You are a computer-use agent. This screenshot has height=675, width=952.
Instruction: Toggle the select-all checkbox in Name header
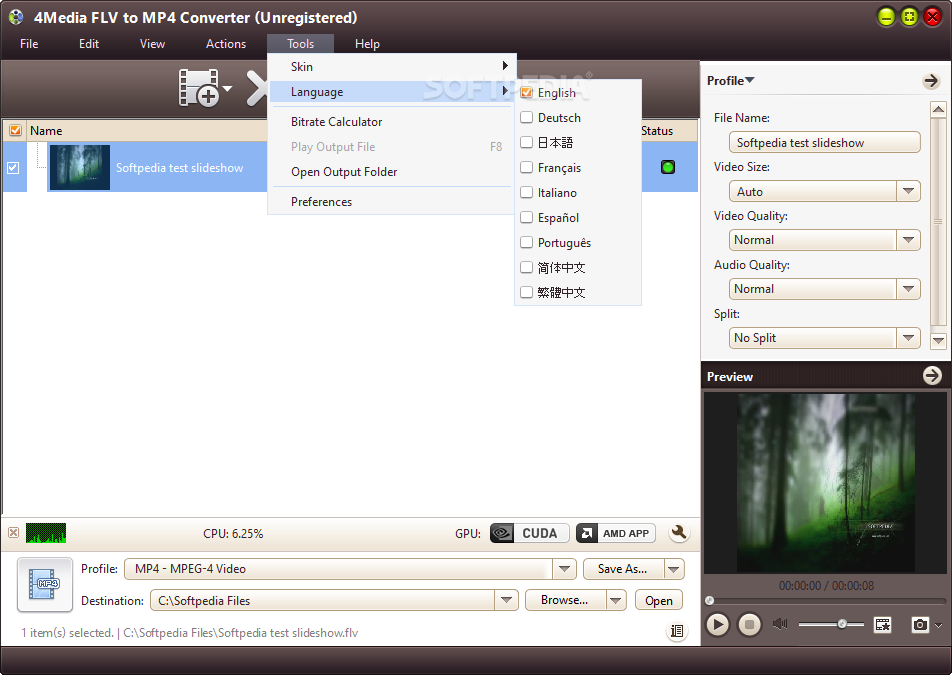15,131
